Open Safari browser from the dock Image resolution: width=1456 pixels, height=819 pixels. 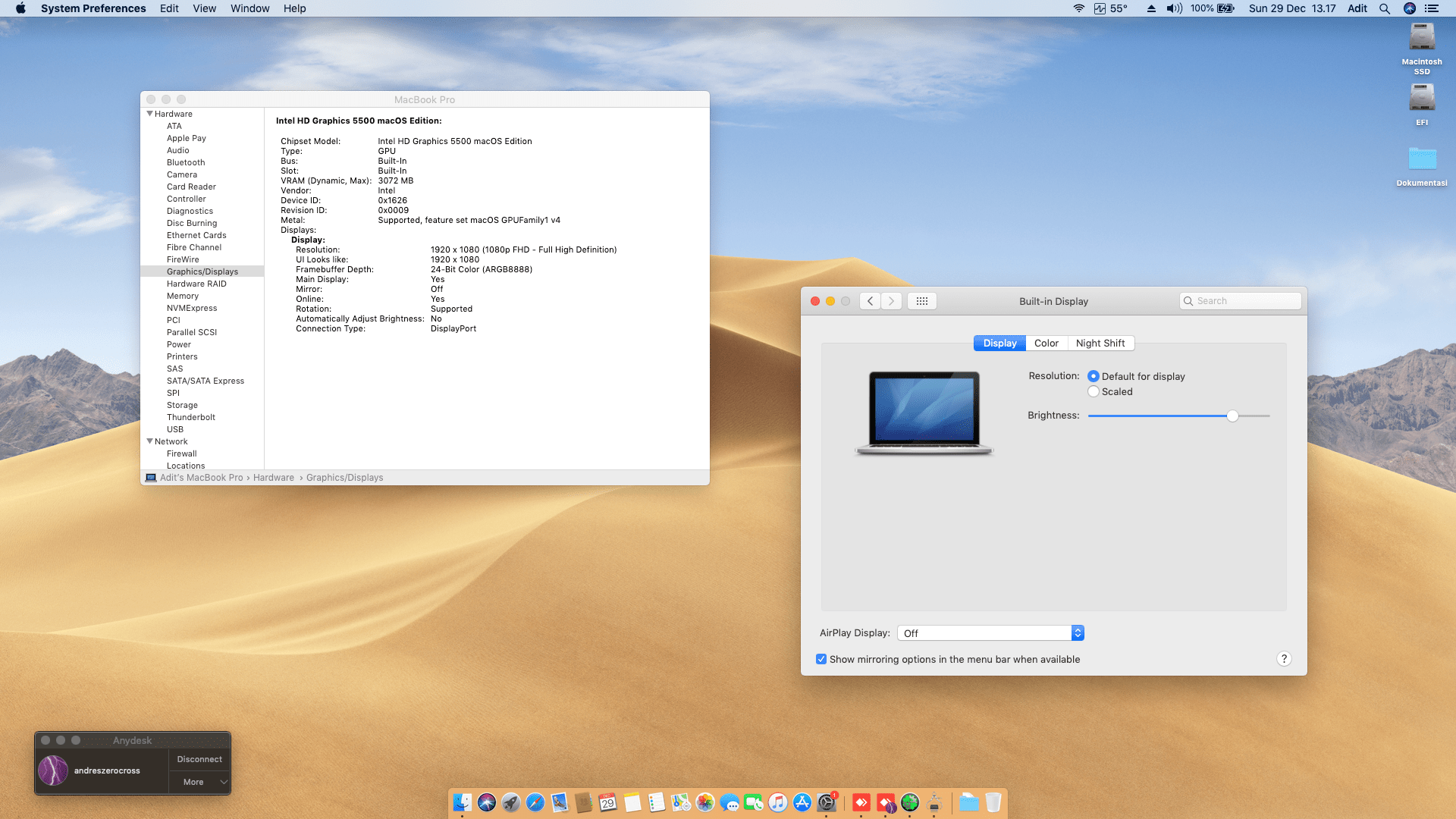535,802
